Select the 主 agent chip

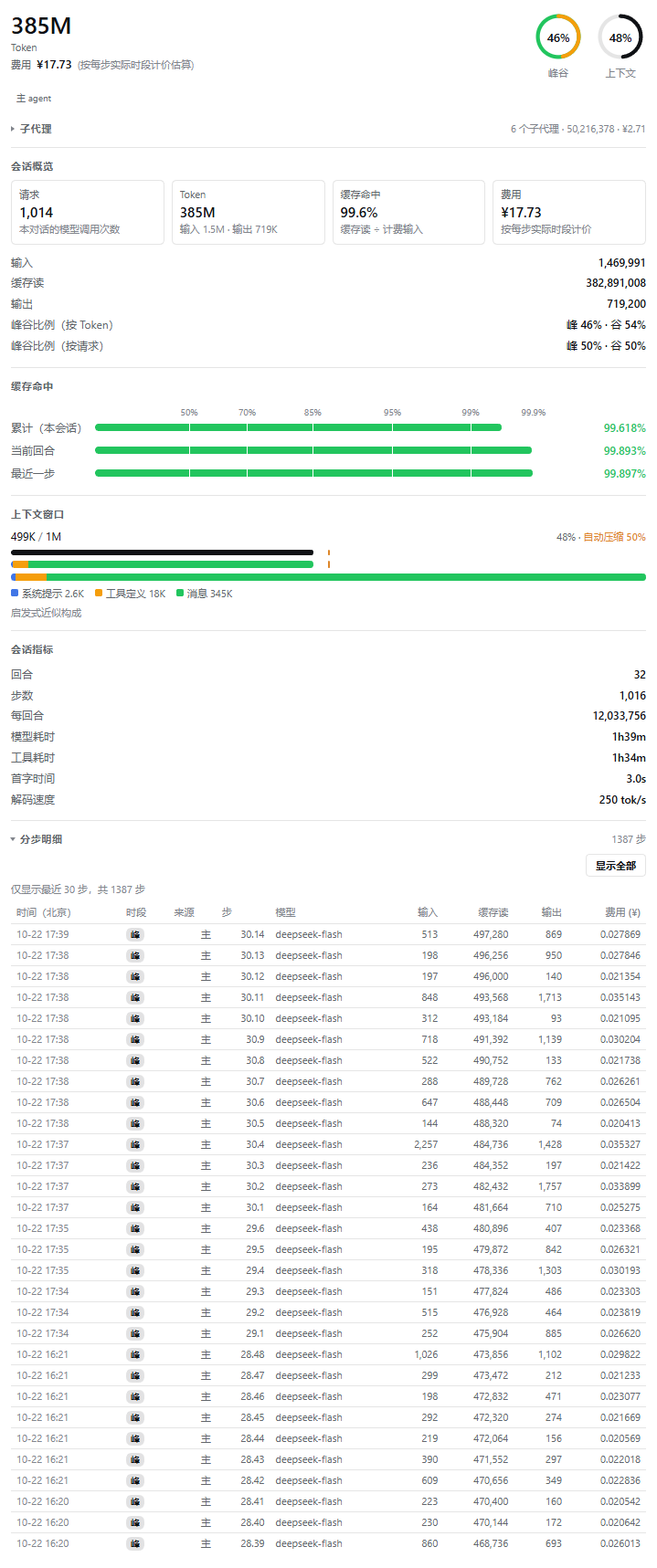click(34, 99)
